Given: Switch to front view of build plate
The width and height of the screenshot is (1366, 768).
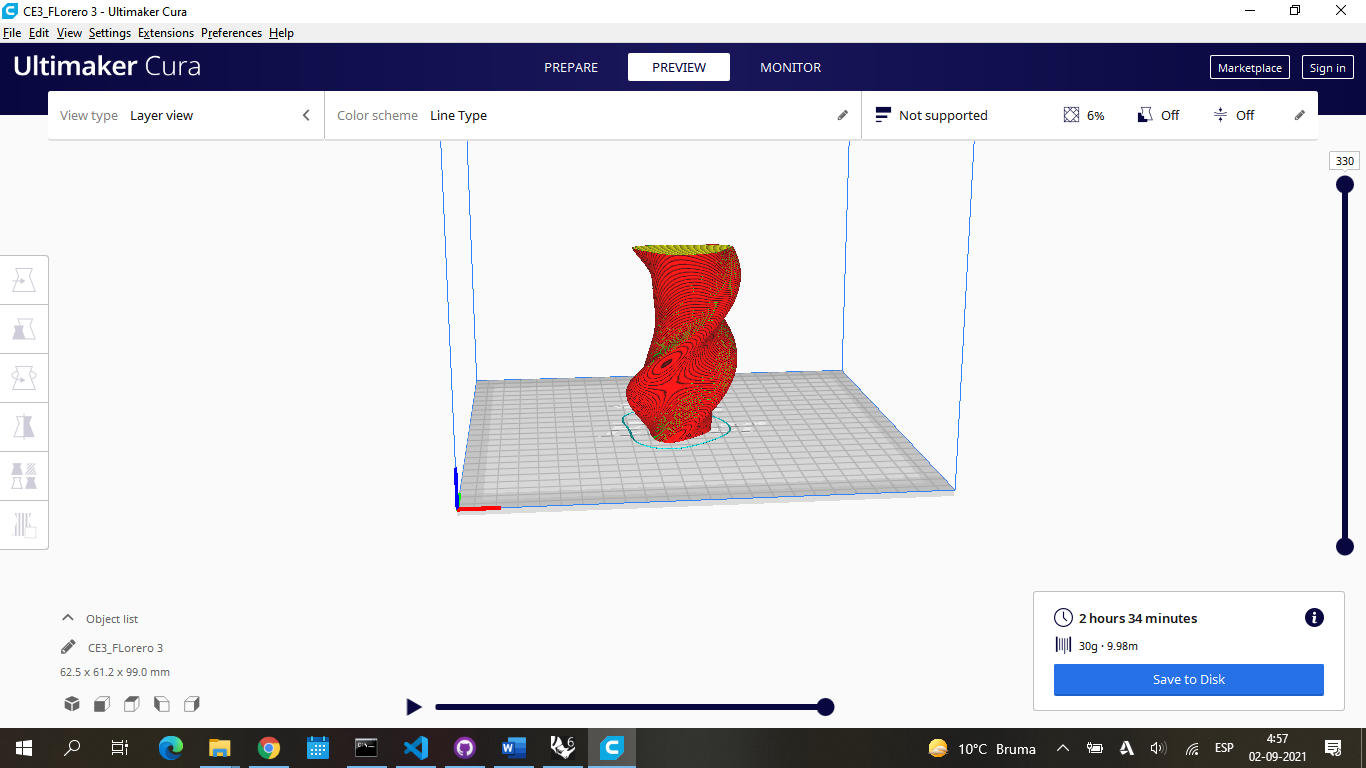Looking at the screenshot, I should (x=101, y=703).
